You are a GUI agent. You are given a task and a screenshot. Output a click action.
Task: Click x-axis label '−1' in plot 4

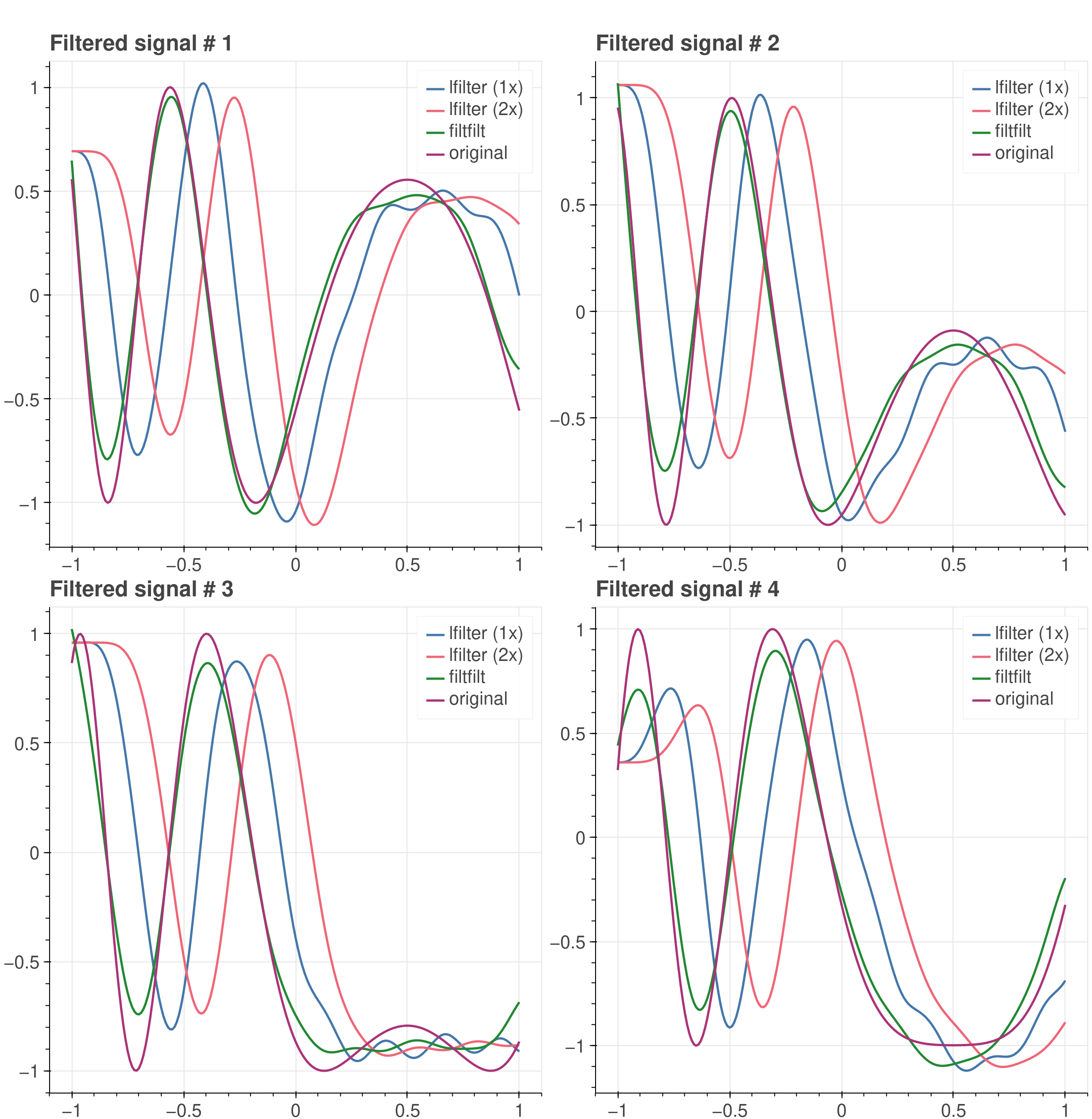coord(618,1110)
